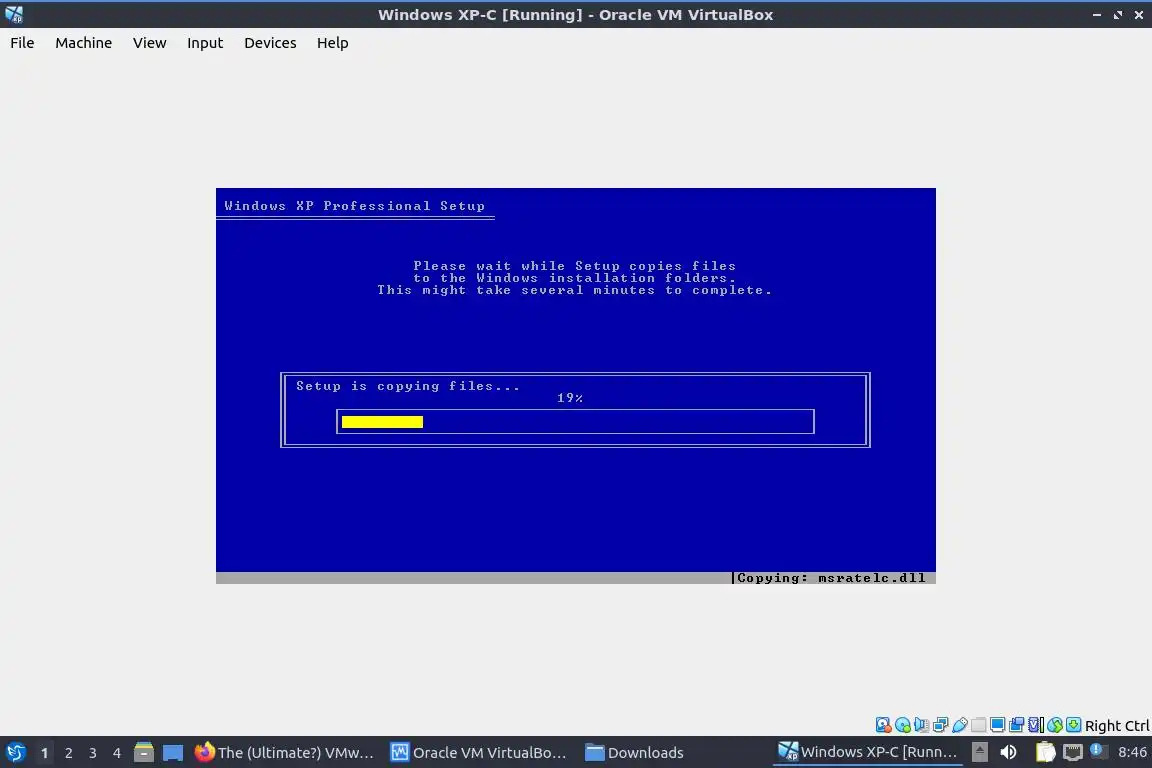This screenshot has width=1152, height=768.
Task: Click the removable media eject tray icon
Action: point(980,752)
